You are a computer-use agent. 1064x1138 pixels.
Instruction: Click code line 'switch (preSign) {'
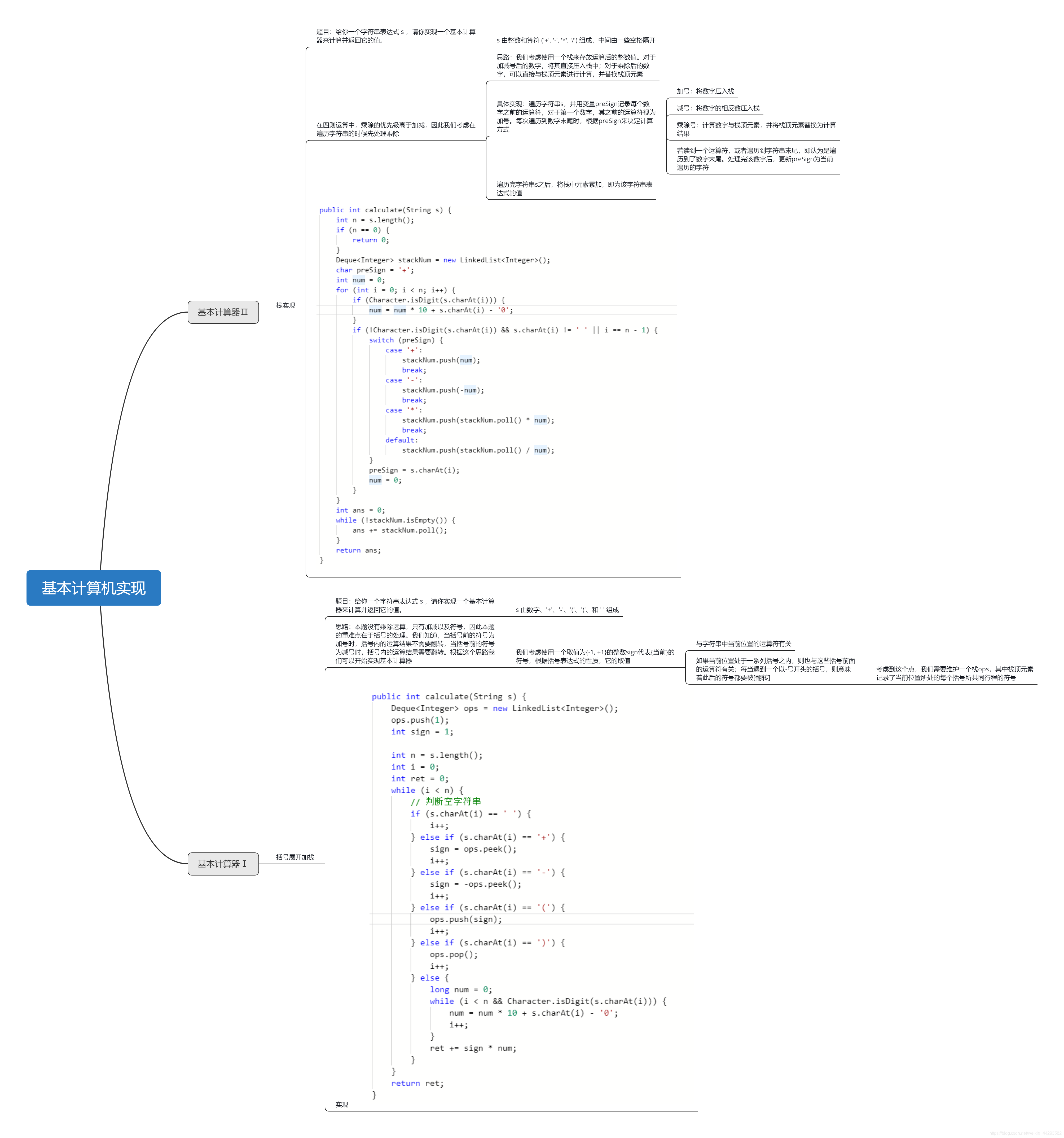tap(406, 340)
